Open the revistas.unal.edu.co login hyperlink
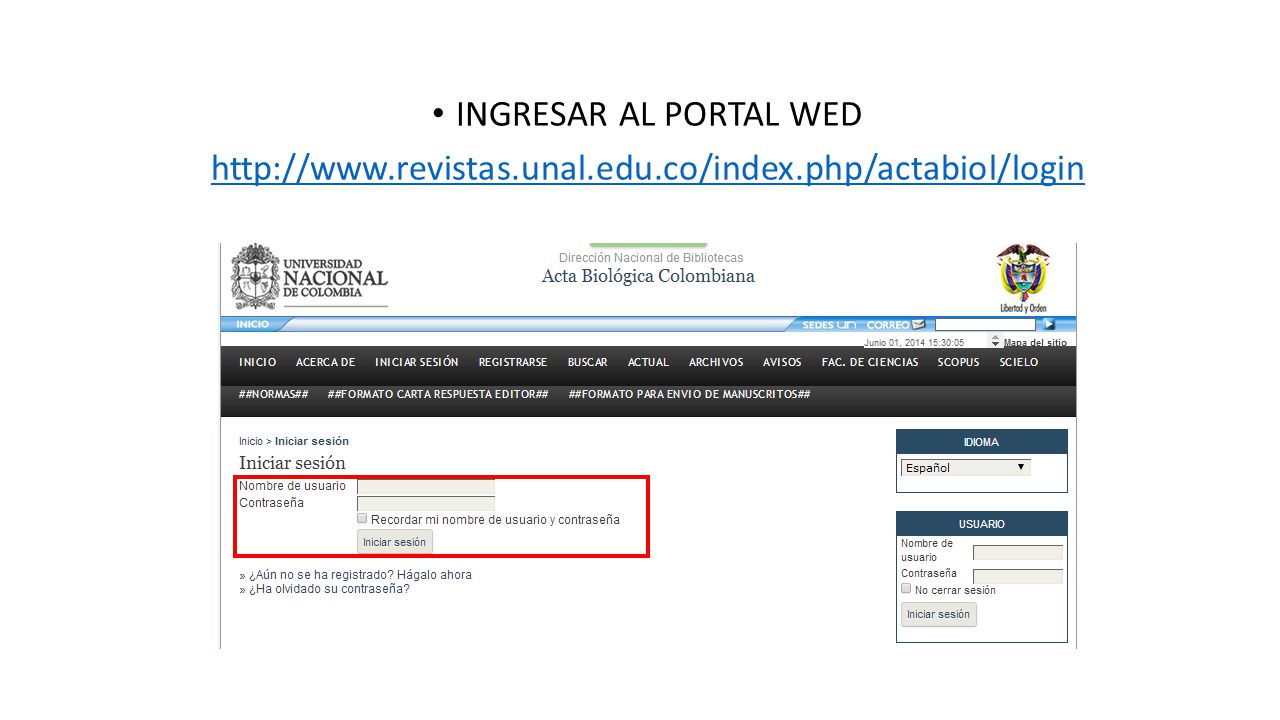The image size is (1280, 720). (648, 169)
